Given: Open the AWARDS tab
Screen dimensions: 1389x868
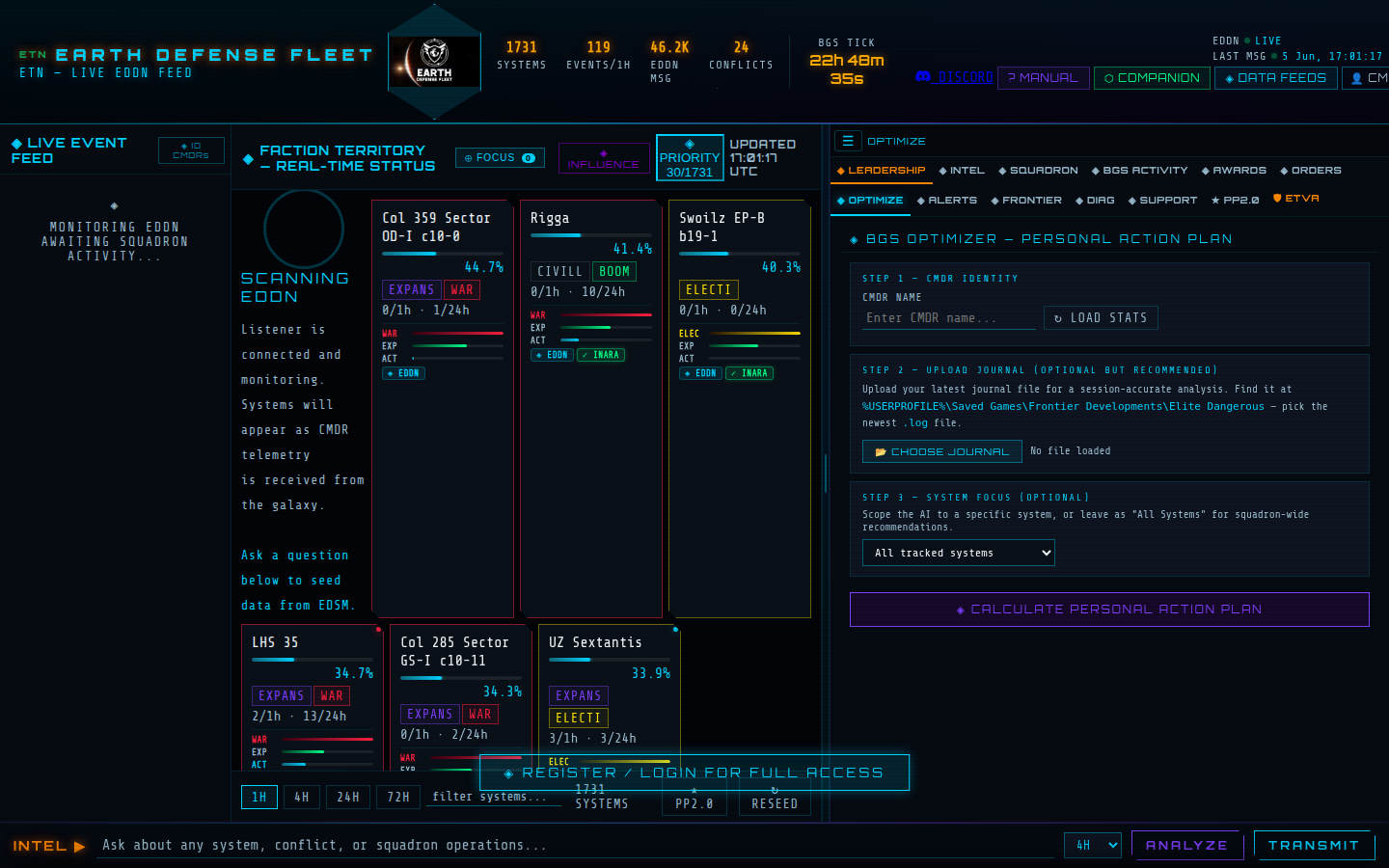Looking at the screenshot, I should pyautogui.click(x=1234, y=171).
